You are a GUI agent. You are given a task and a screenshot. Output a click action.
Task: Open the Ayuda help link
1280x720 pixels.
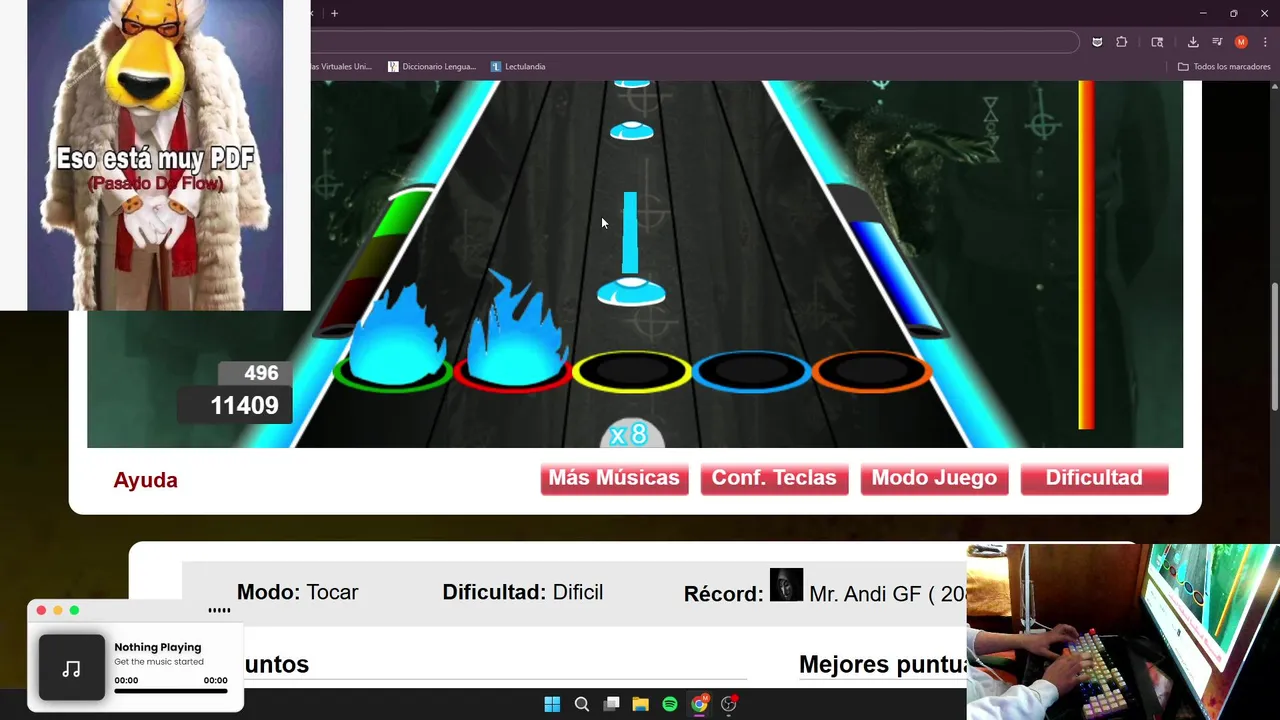pos(146,480)
